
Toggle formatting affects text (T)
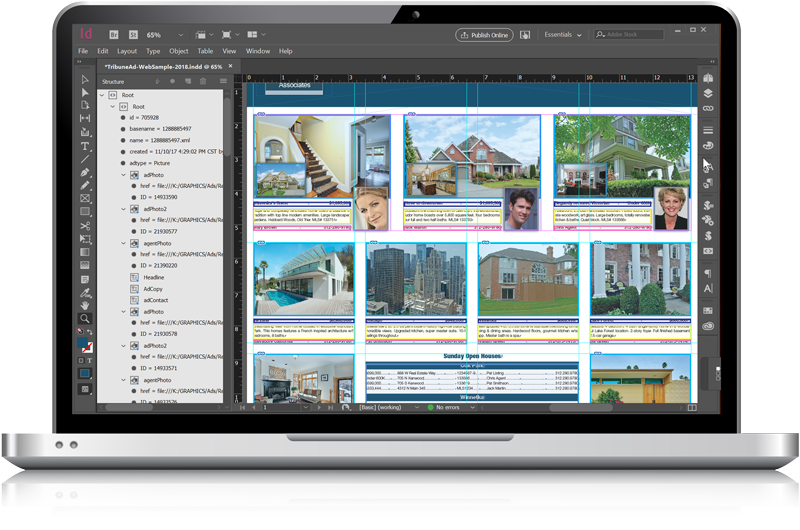coord(89,360)
